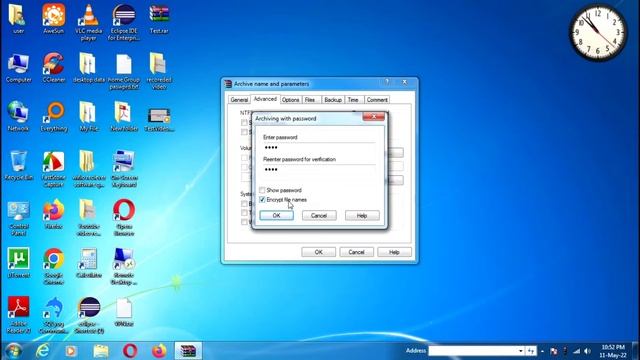Launch FastStone Capture shortcut

53,169
